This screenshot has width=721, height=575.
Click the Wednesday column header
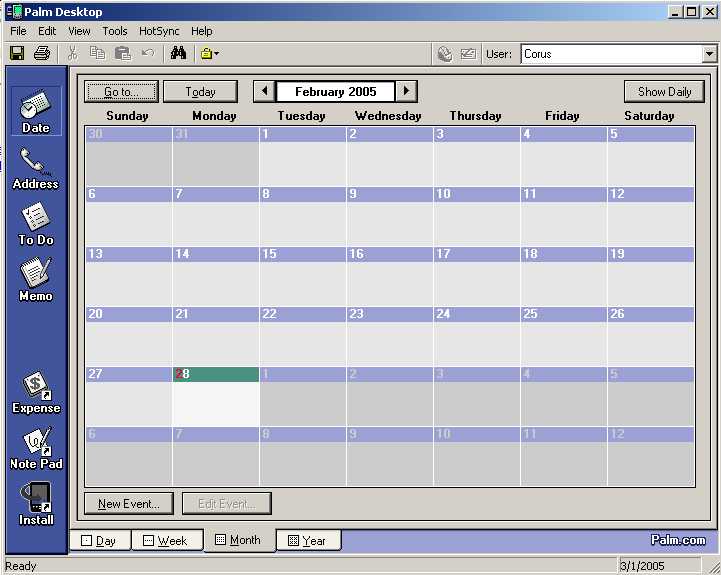388,116
